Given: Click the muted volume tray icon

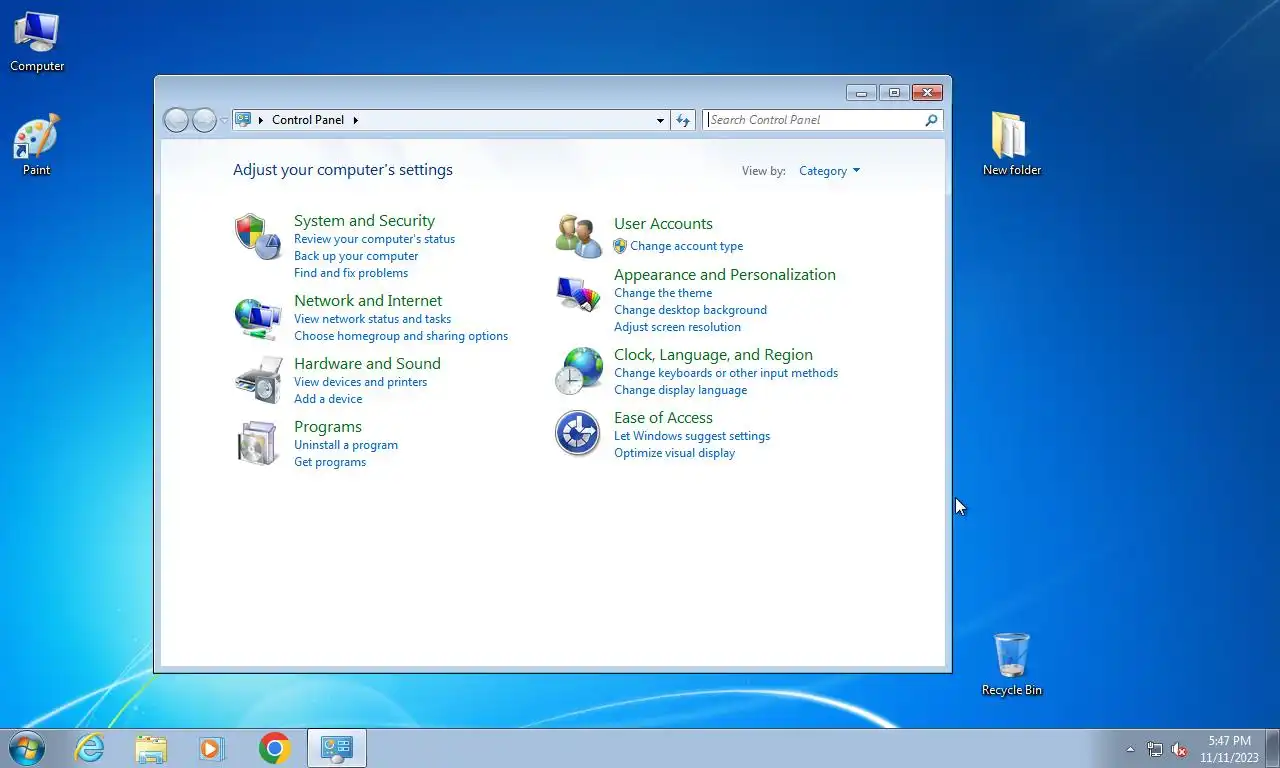Looking at the screenshot, I should tap(1179, 749).
